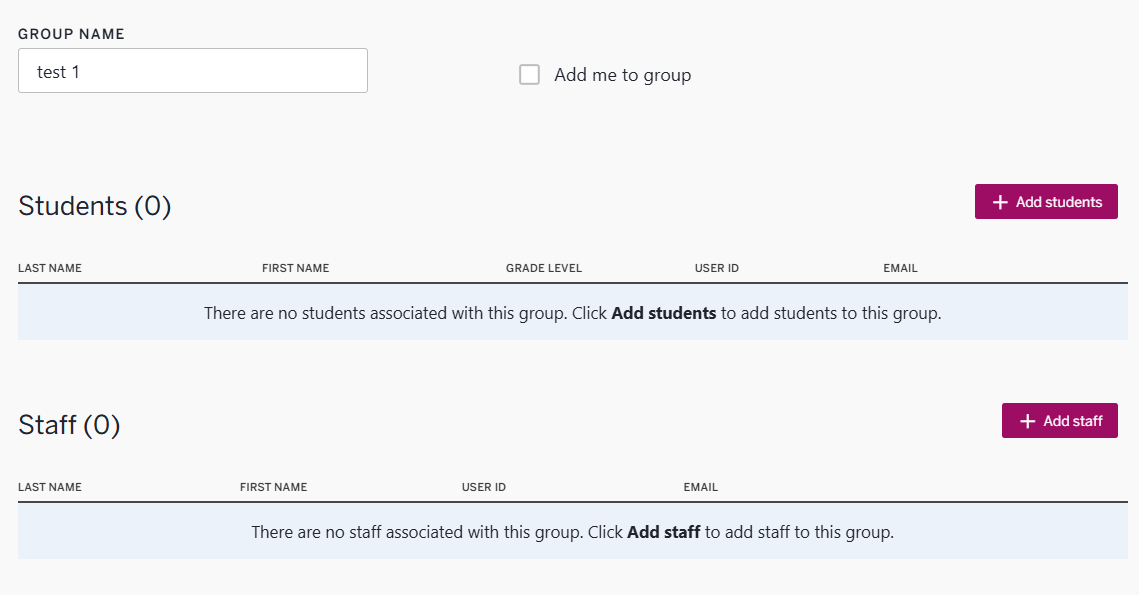The width and height of the screenshot is (1139, 595).
Task: Select the Staff (0) section heading
Action: click(69, 425)
